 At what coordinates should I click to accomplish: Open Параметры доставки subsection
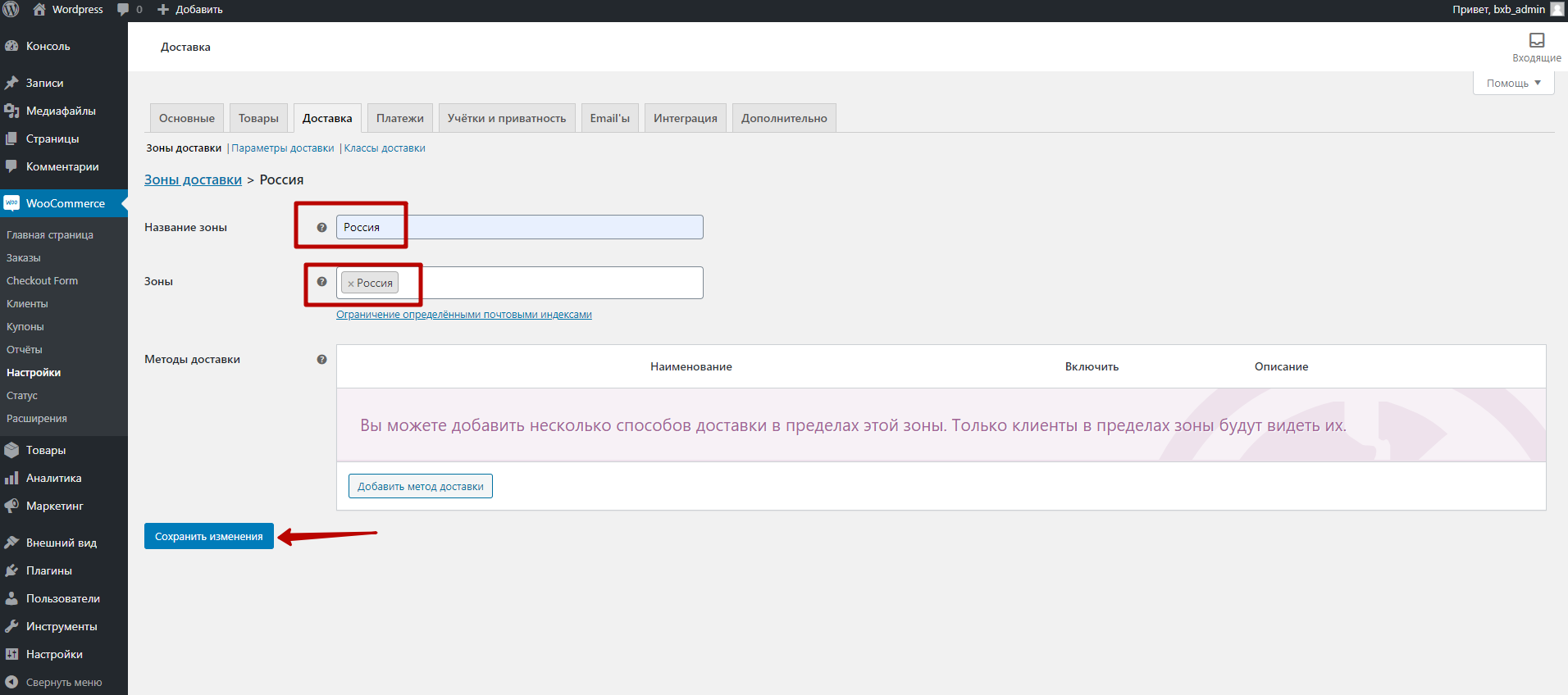click(x=283, y=148)
